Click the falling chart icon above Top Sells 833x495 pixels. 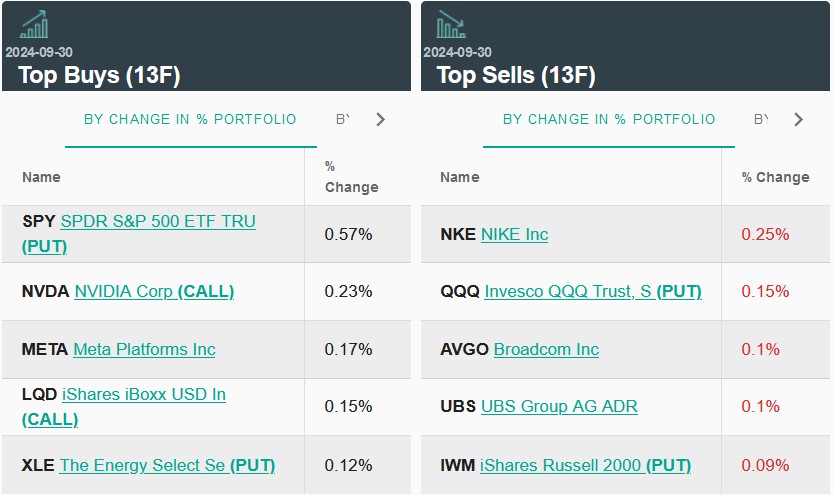(451, 25)
